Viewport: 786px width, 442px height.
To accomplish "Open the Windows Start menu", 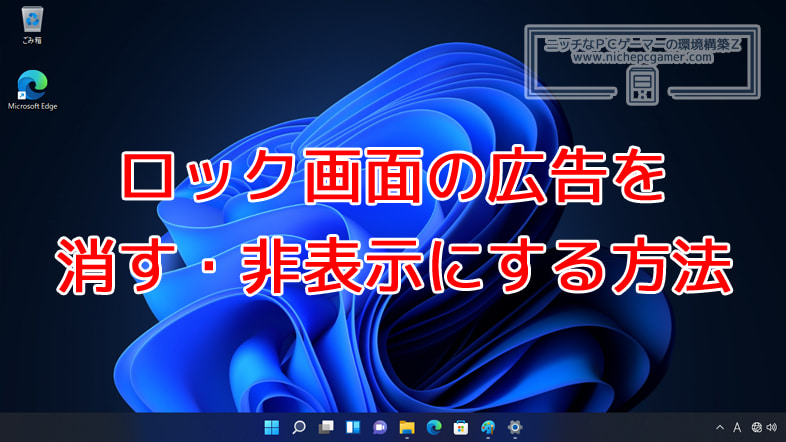I will click(x=272, y=427).
